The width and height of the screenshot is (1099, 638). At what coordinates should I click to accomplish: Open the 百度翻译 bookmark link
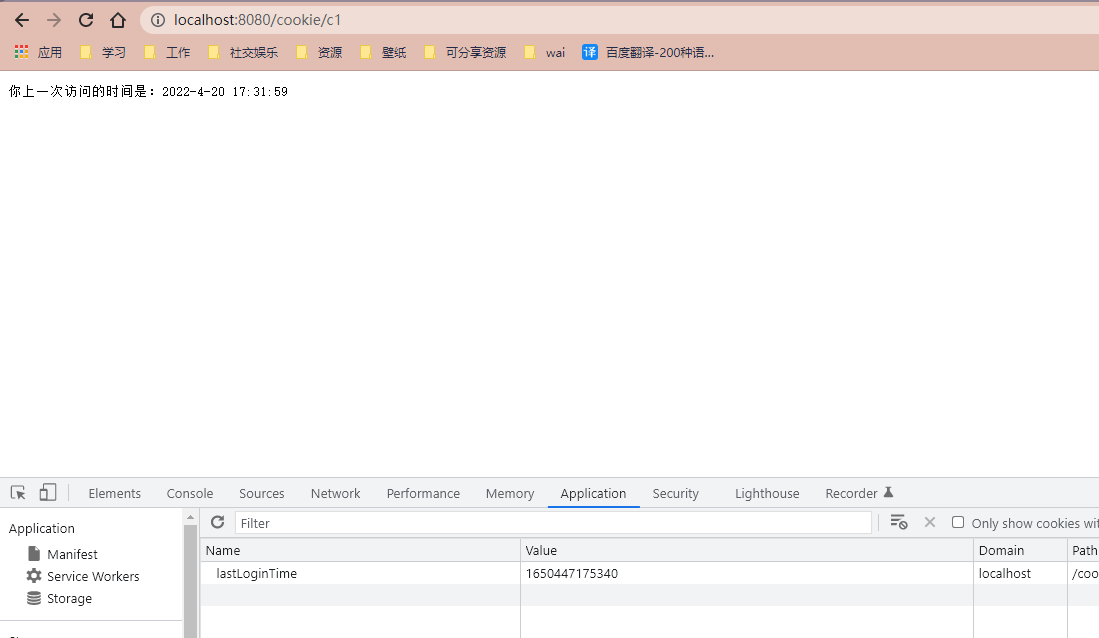[648, 52]
